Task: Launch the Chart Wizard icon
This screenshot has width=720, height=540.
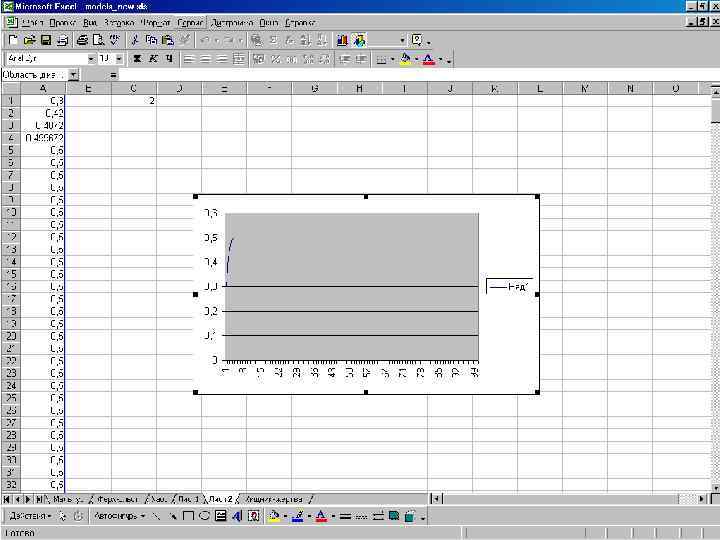Action: pos(342,40)
